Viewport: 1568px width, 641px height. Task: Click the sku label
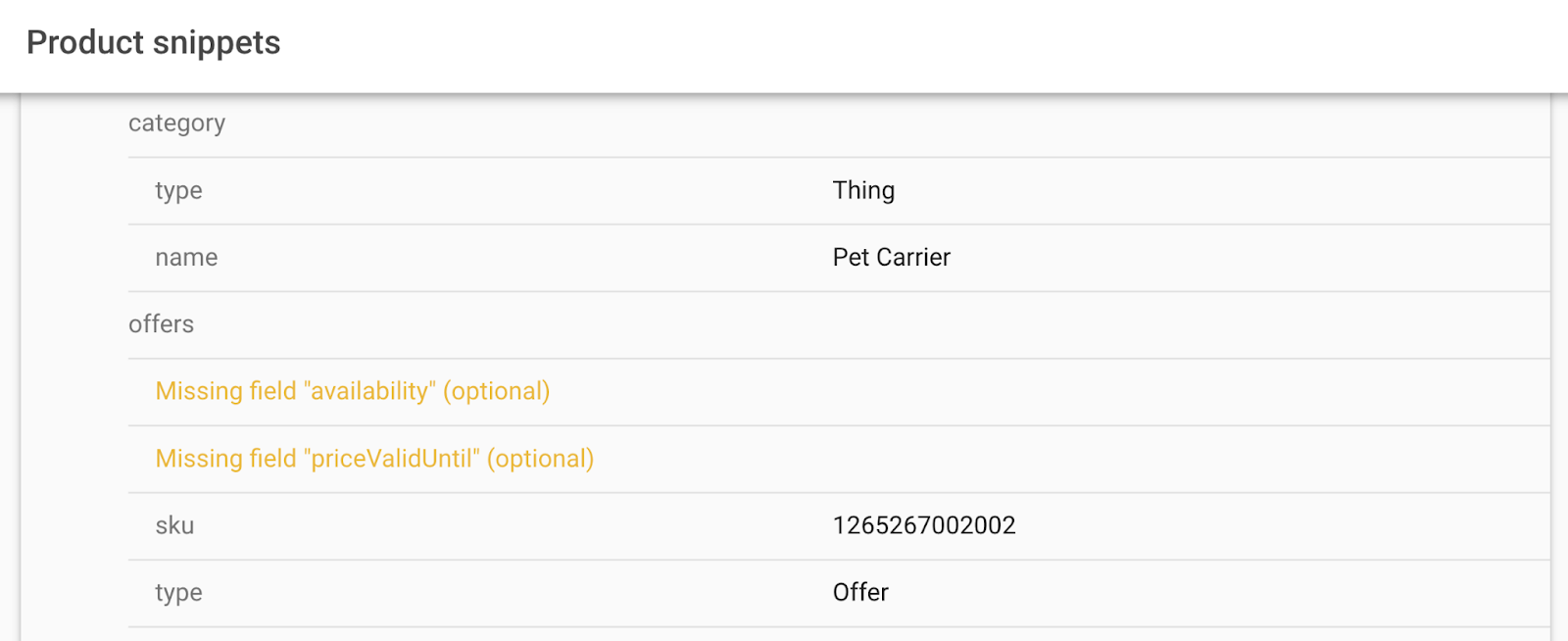tap(174, 525)
